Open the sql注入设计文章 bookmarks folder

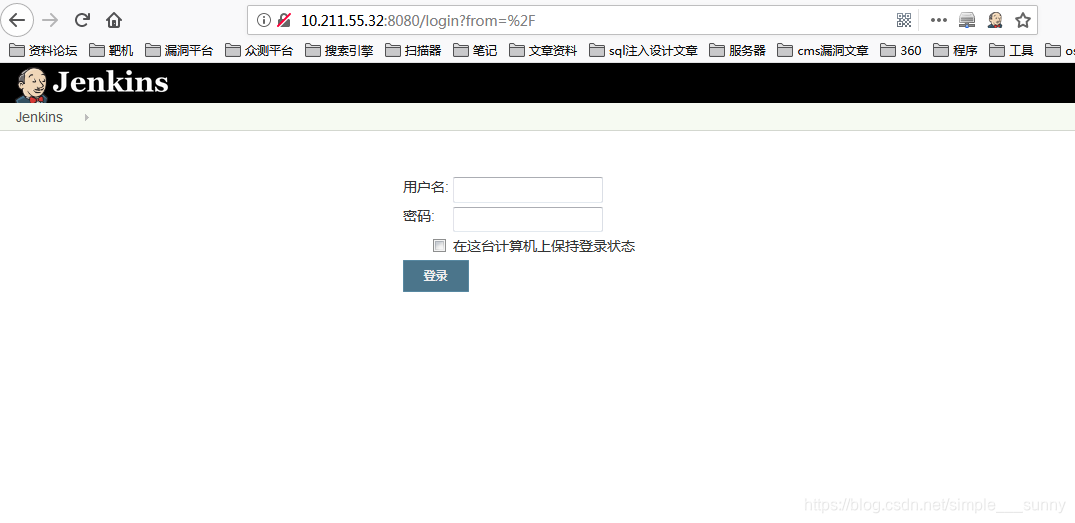tap(643, 50)
